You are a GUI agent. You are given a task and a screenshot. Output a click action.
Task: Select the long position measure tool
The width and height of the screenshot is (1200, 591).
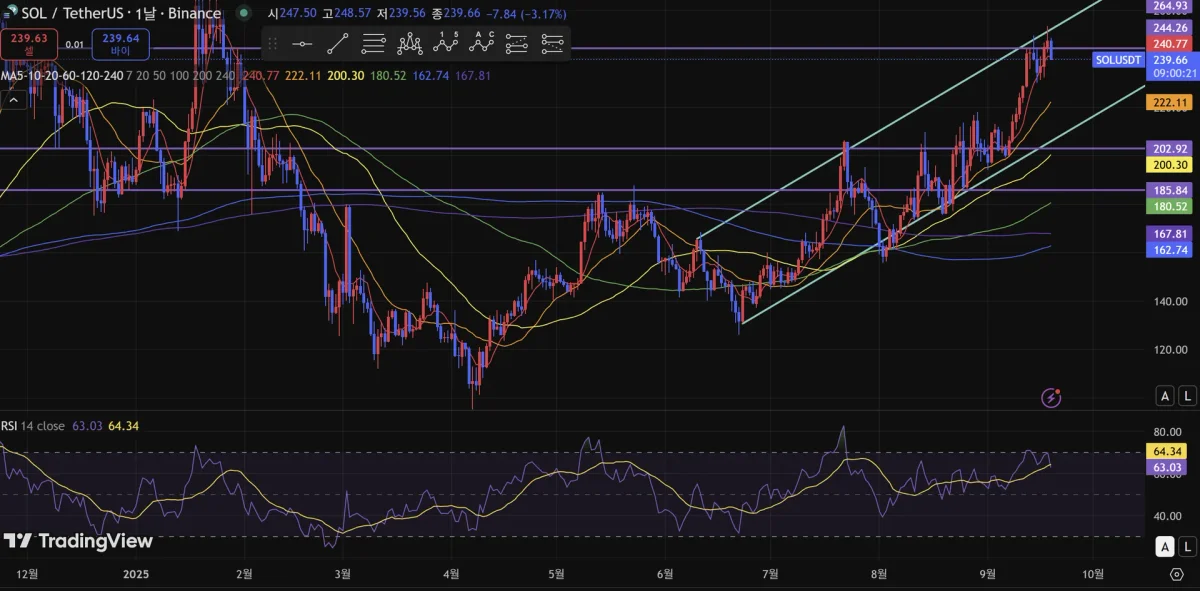517,43
